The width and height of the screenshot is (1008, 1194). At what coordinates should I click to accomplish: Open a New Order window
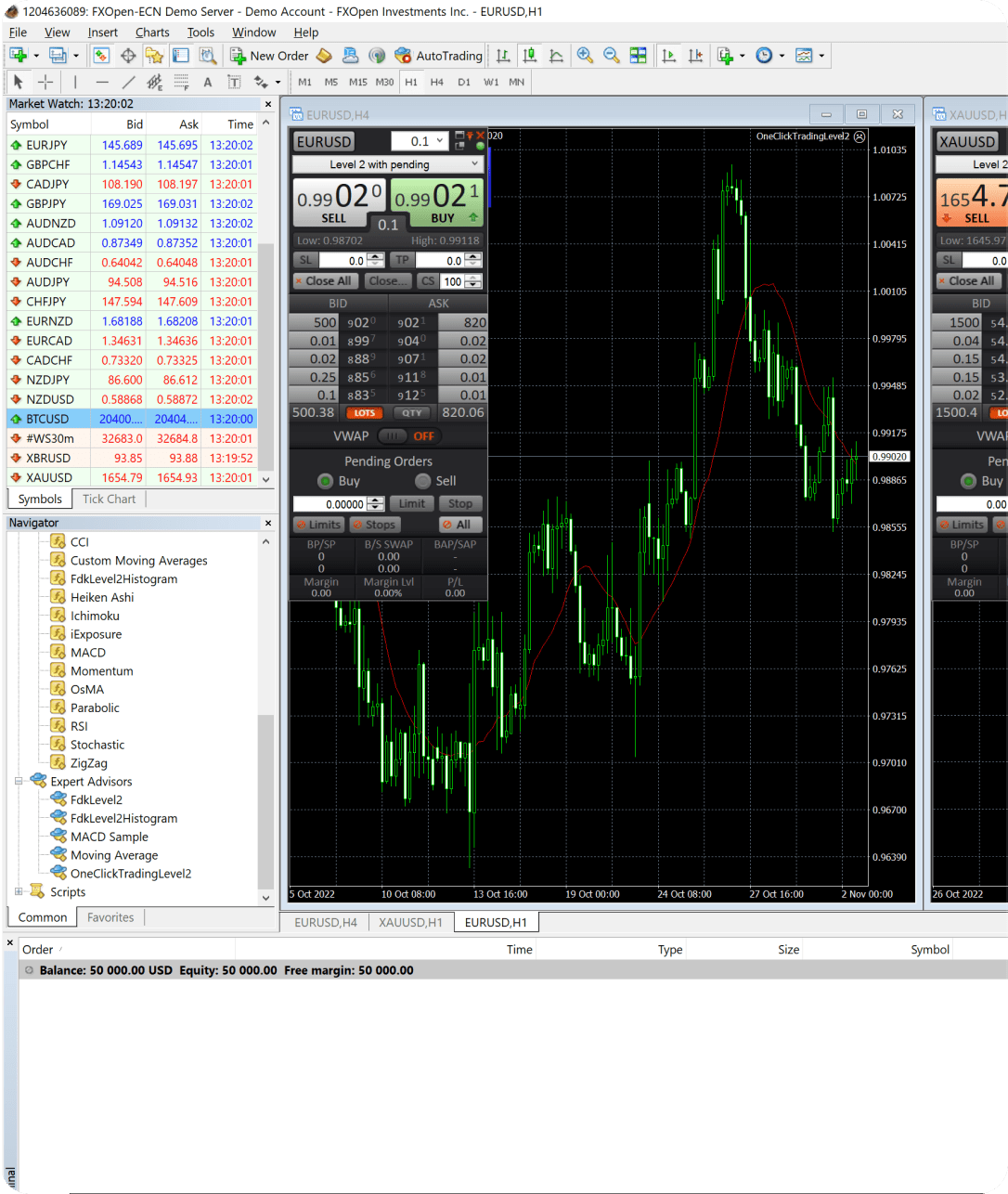[269, 55]
